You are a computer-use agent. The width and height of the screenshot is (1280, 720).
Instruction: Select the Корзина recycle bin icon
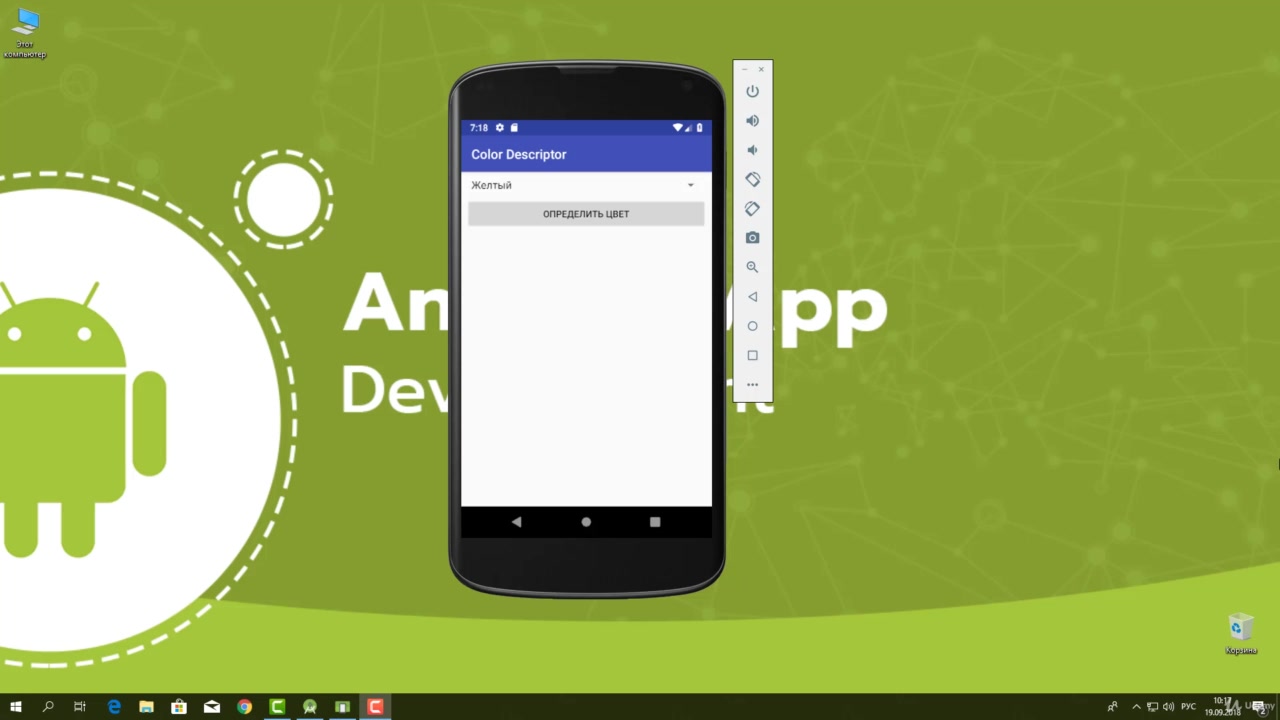pos(1241,634)
